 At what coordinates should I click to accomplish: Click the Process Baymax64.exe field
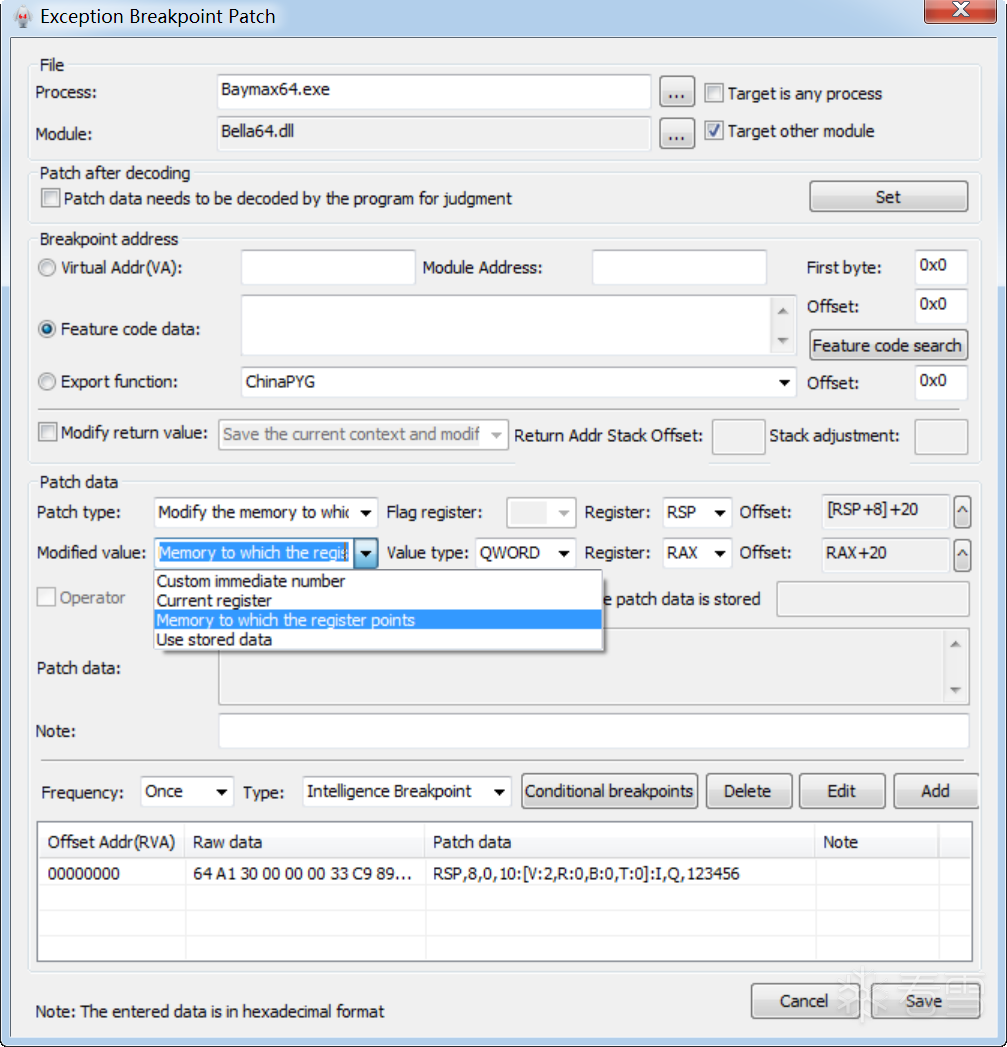(434, 91)
